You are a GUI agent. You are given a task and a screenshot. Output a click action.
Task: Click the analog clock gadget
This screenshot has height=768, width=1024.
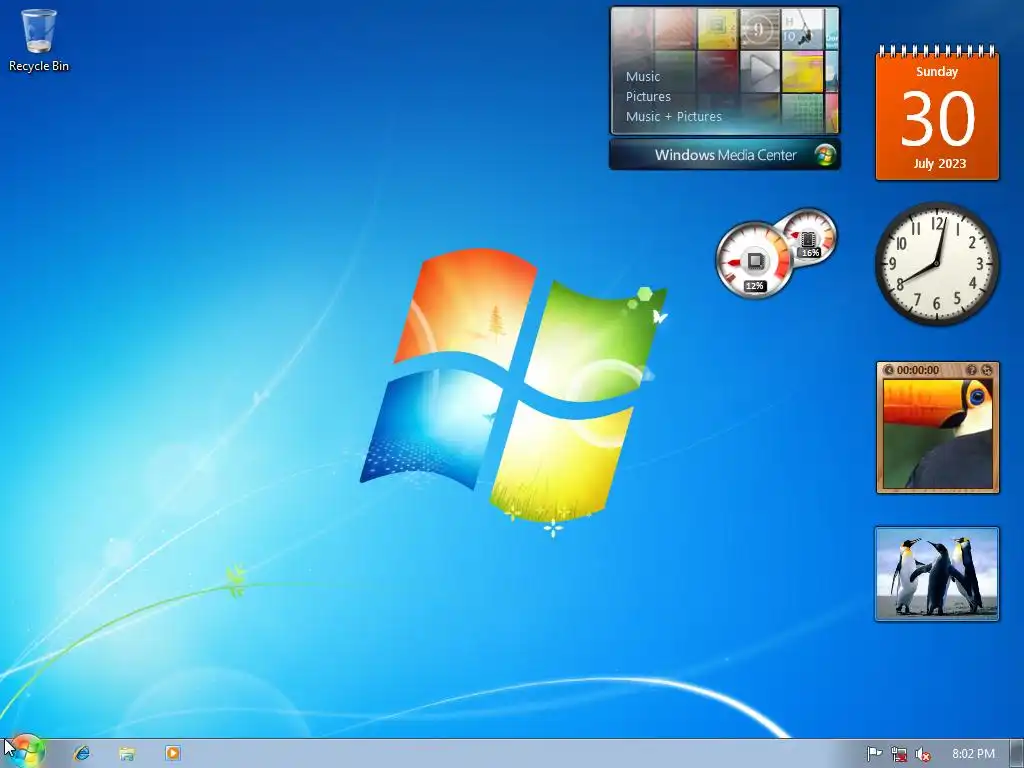click(x=937, y=263)
